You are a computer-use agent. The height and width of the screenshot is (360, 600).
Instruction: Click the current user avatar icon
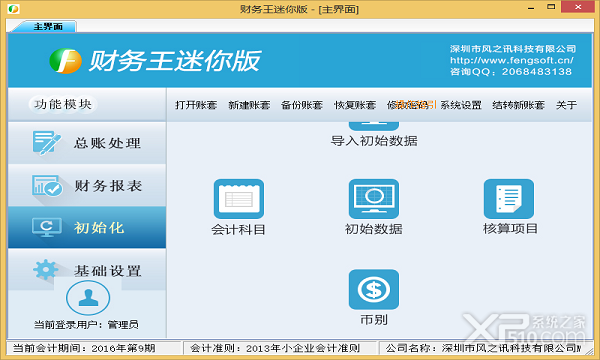(x=88, y=298)
